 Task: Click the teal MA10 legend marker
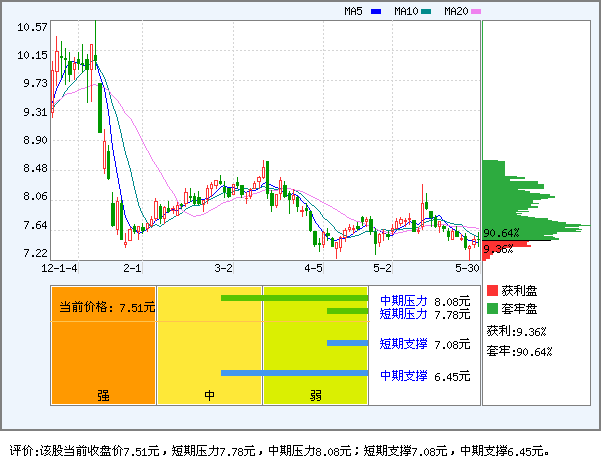click(x=426, y=12)
